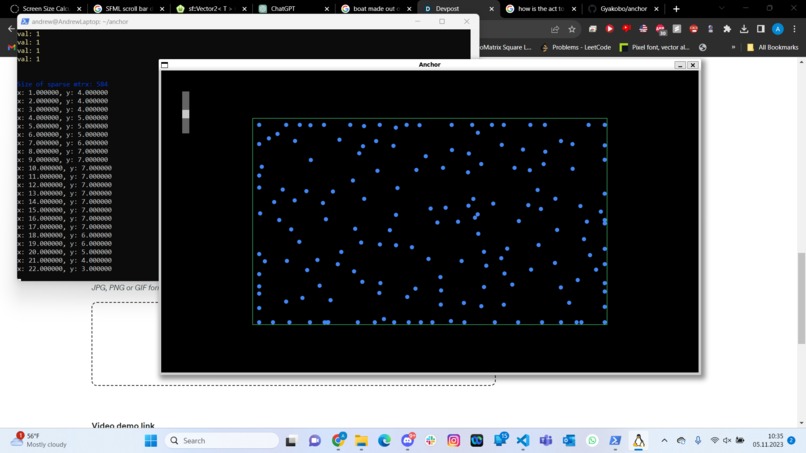Select the 'boat made out' tab
This screenshot has height=453, width=806.
375,9
